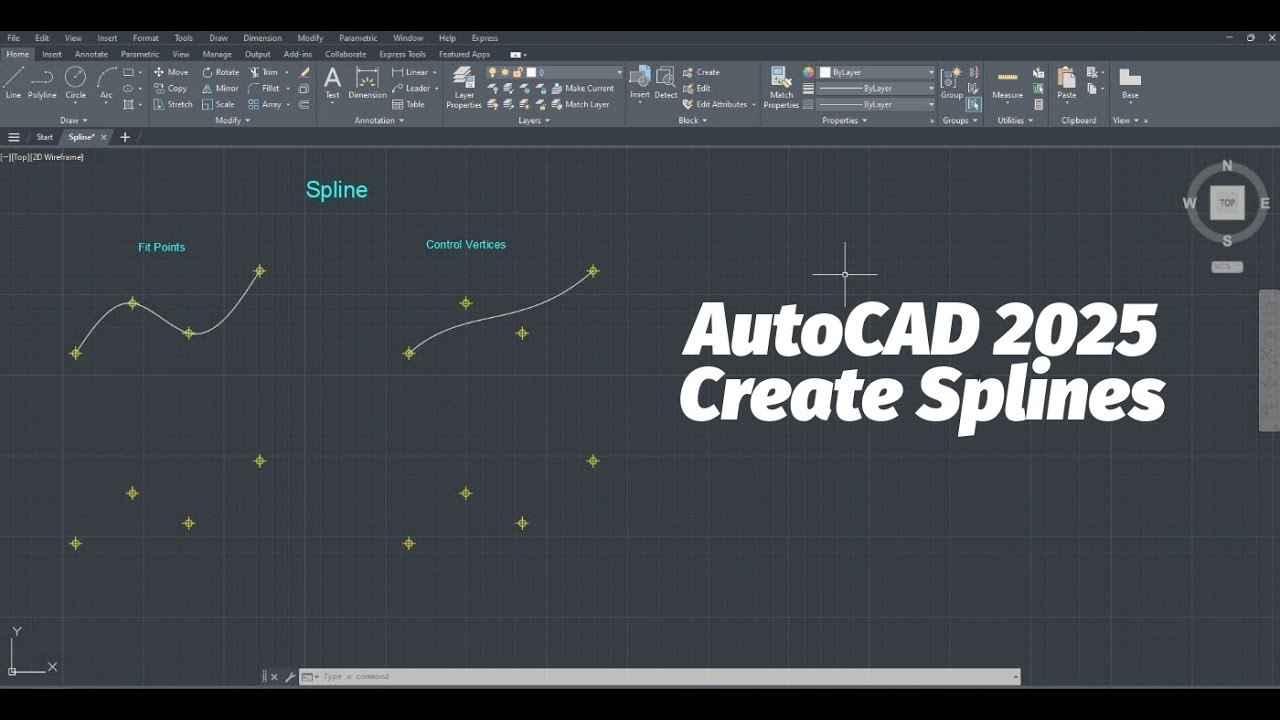Open the object color ByLayer dropdown

(x=931, y=72)
